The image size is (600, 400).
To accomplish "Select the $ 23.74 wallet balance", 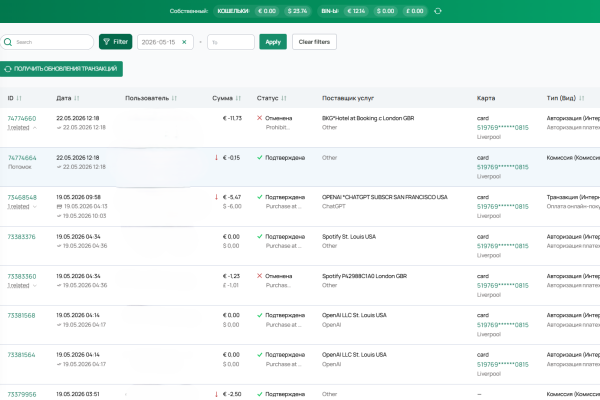I will 297,11.
